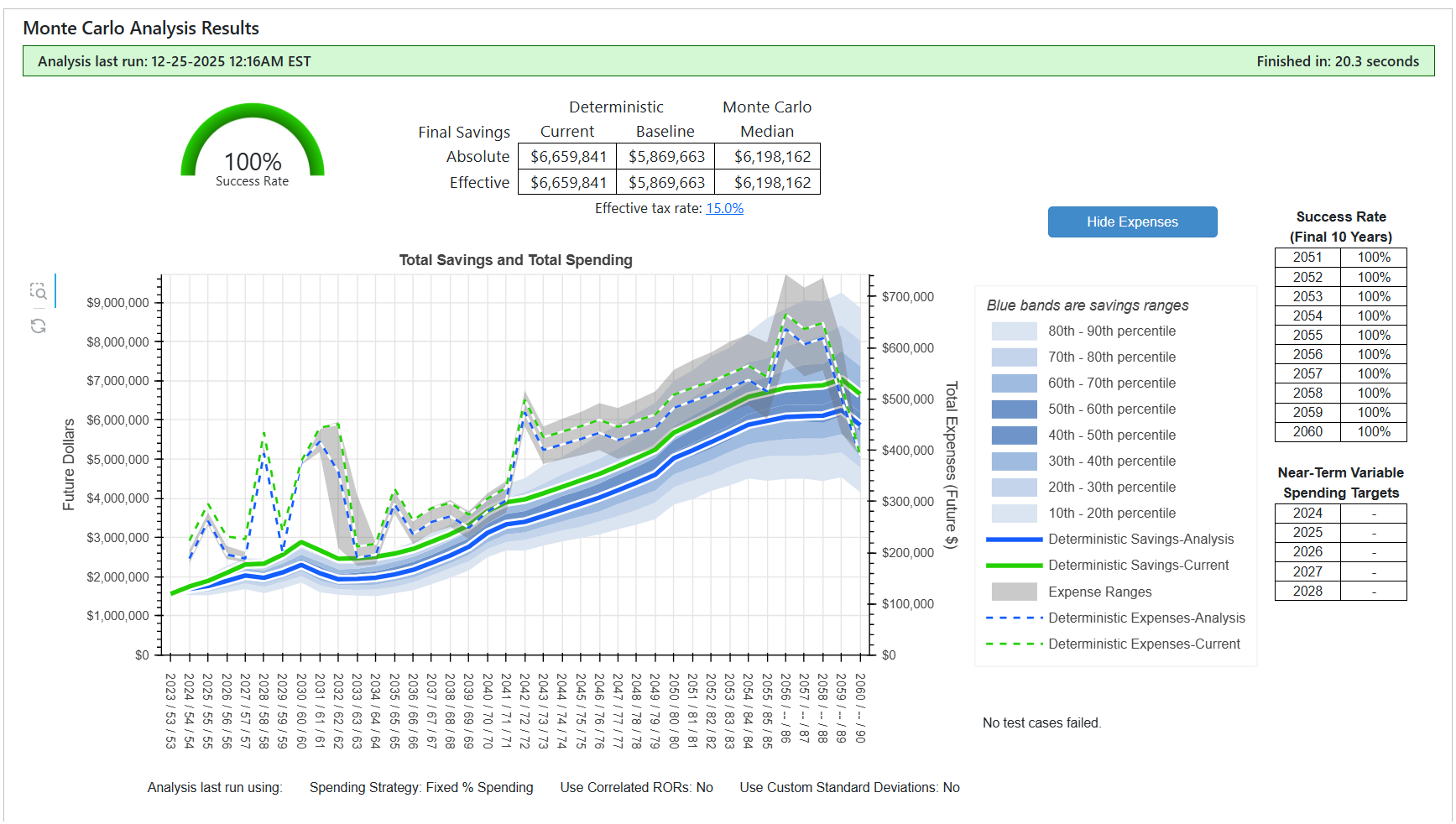Click the 10th - 20th percentile legend swatch
Screen dimensions: 1456x824
tap(1014, 514)
